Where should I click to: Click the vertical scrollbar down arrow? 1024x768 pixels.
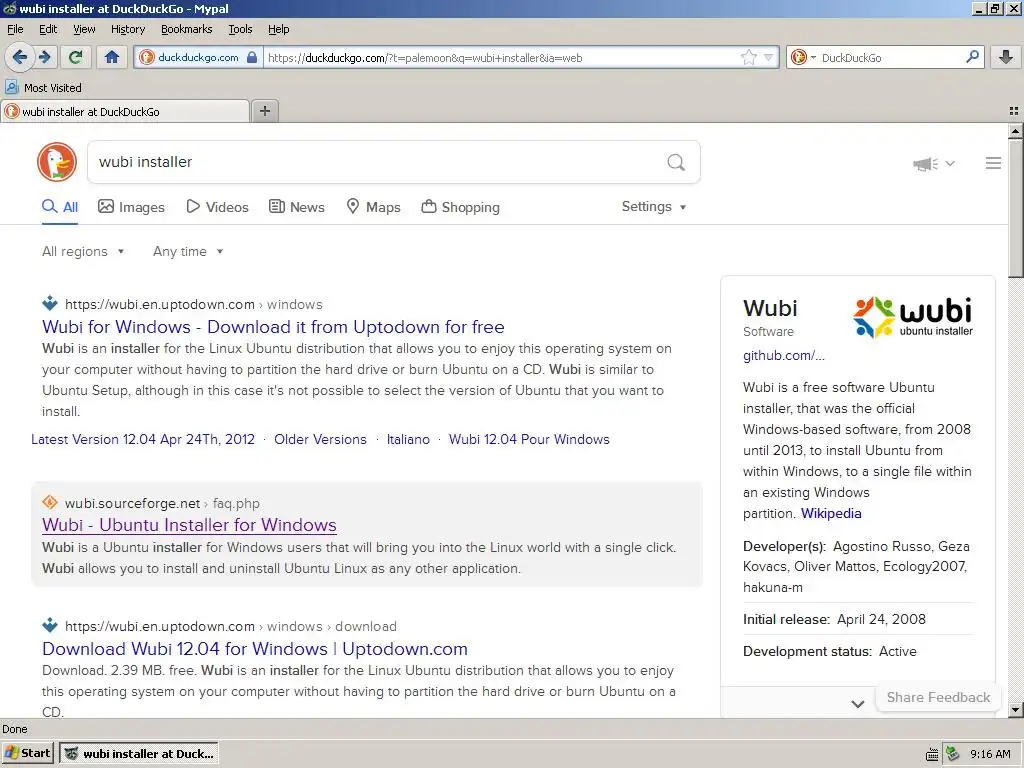click(1016, 710)
